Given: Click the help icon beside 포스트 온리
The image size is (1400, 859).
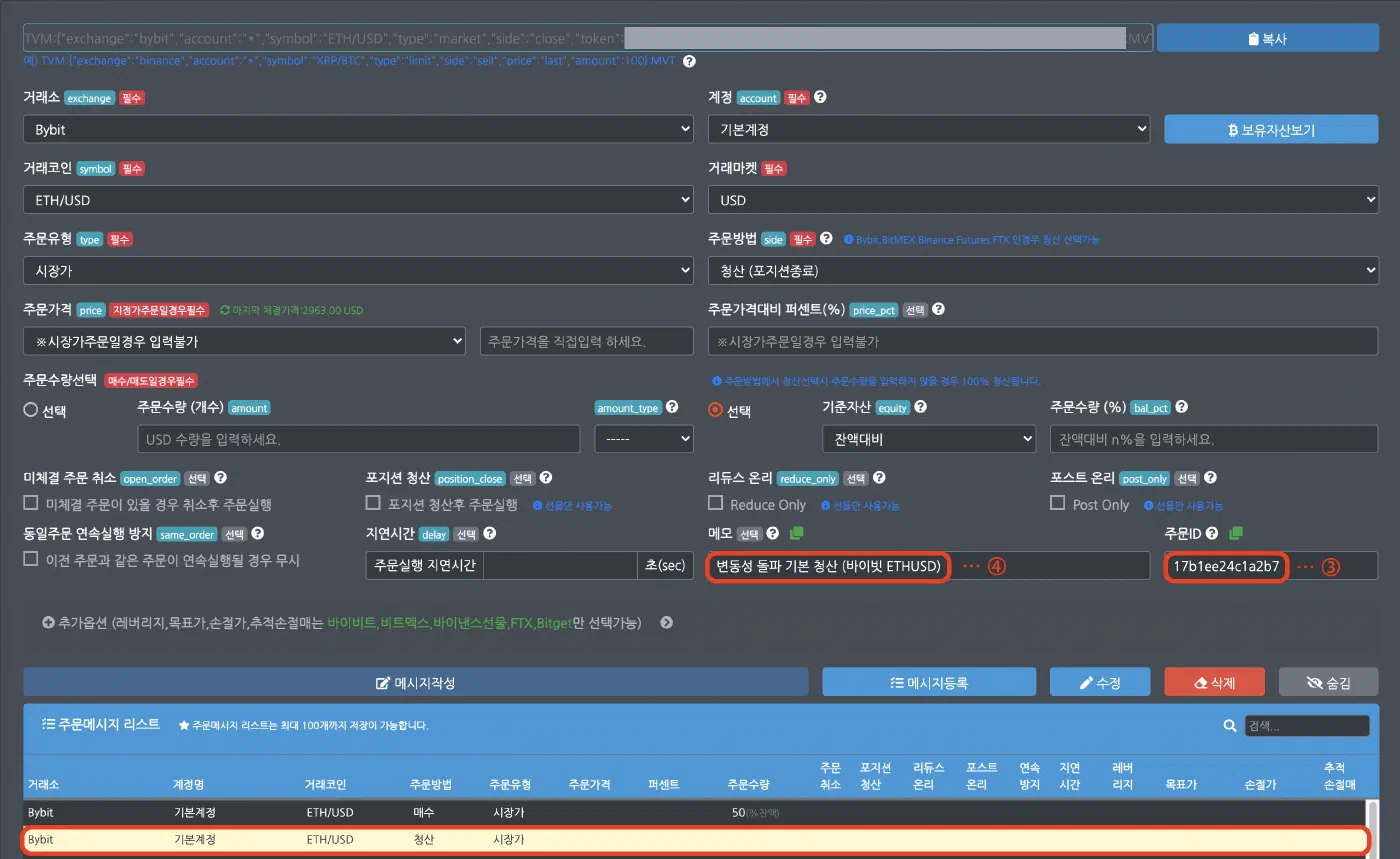Looking at the screenshot, I should coord(1209,478).
